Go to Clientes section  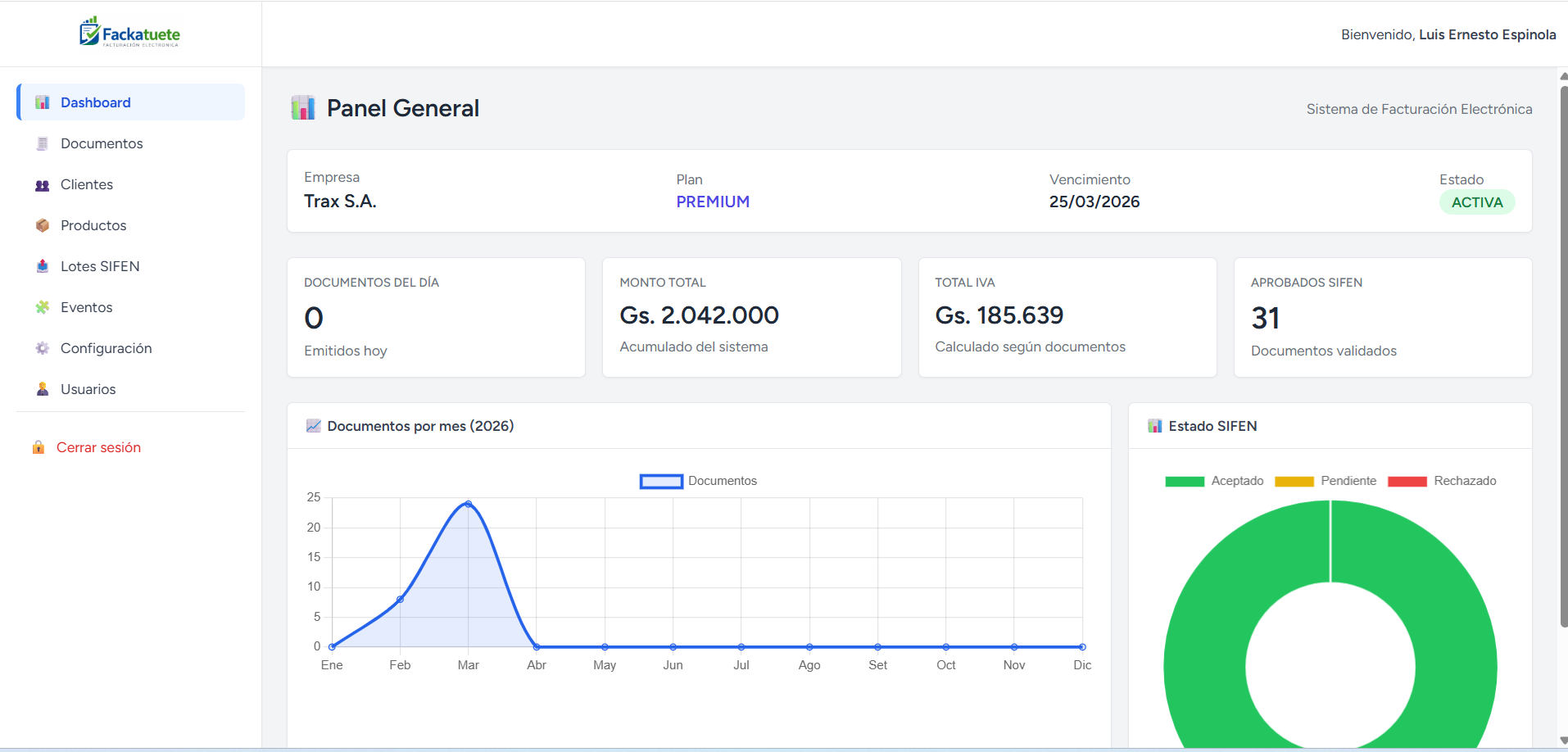coord(87,184)
